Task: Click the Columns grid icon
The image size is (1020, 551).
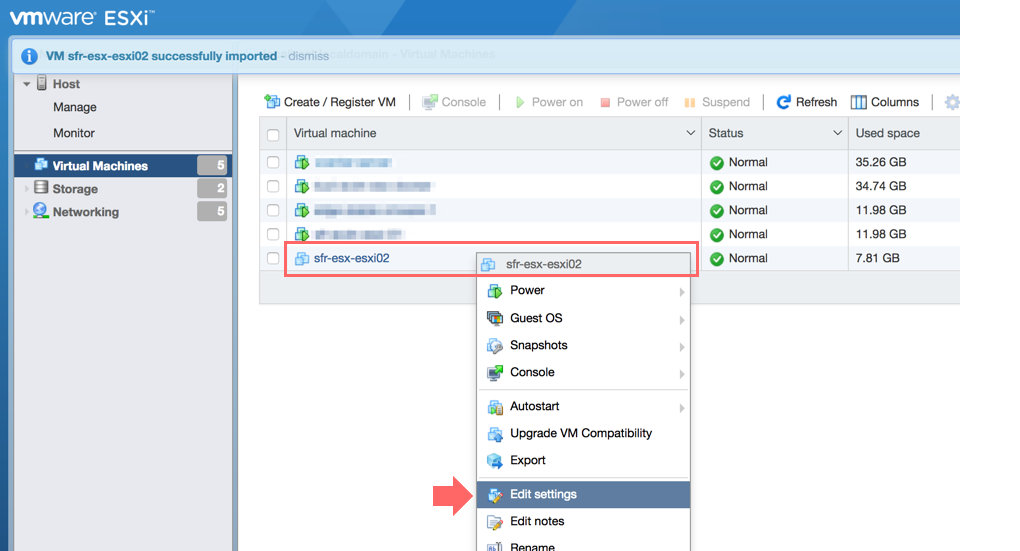Action: tap(859, 102)
